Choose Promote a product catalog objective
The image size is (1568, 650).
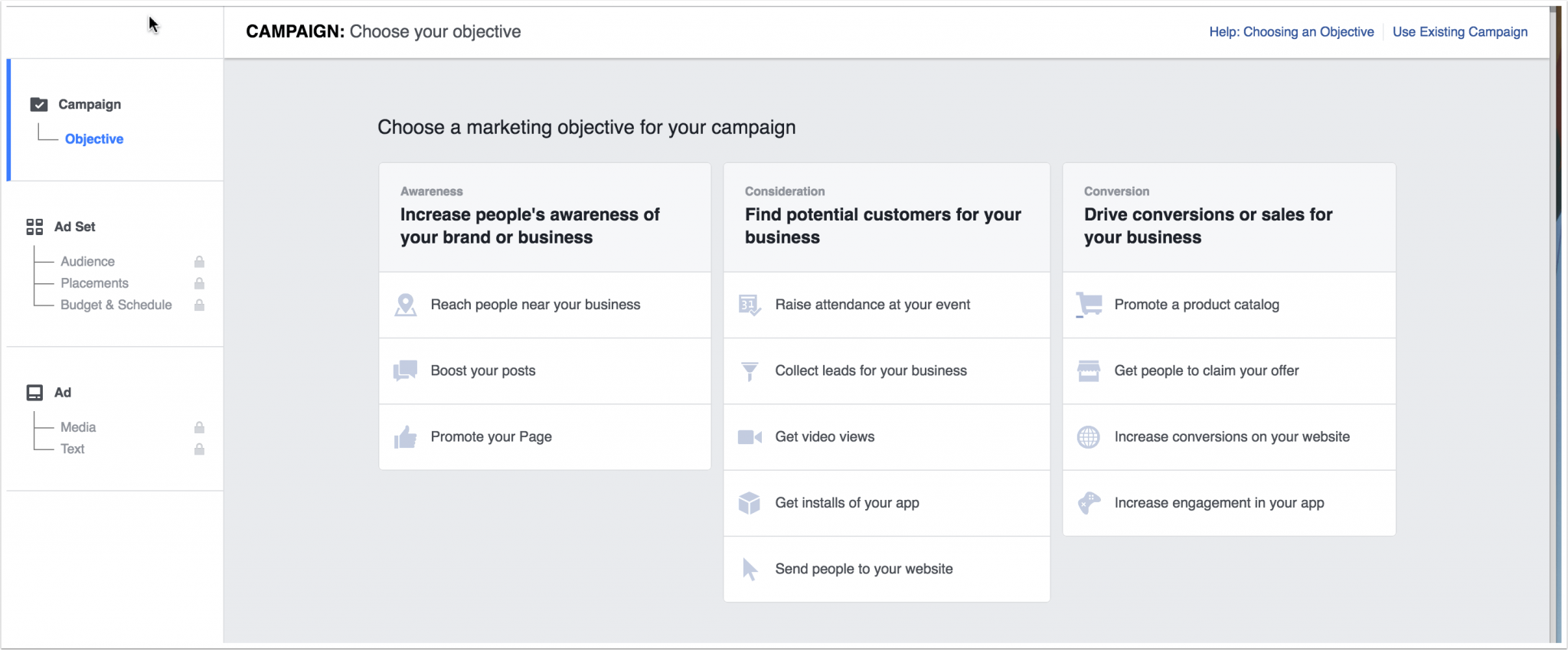[x=1229, y=305]
